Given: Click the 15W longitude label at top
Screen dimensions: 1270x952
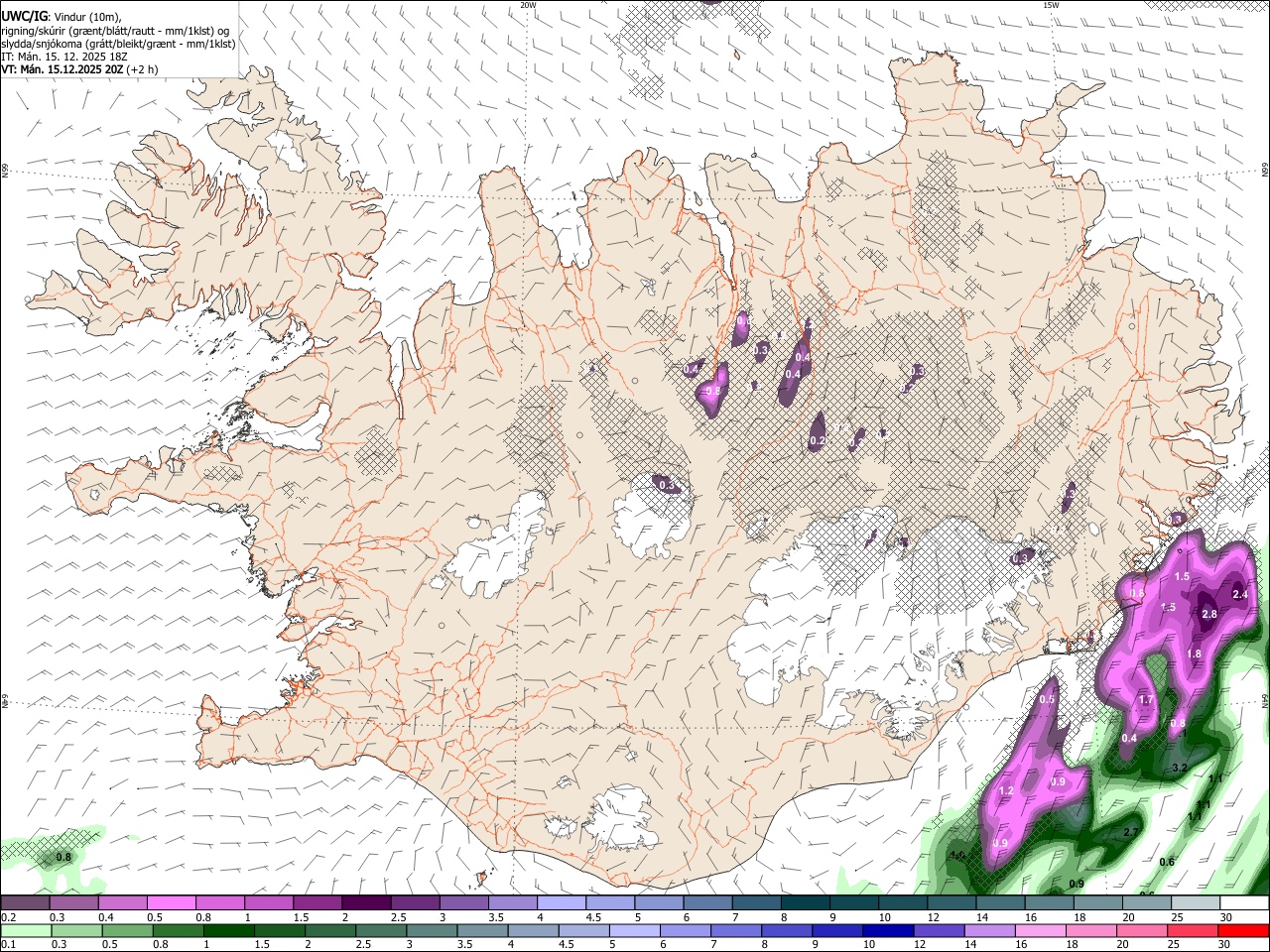Looking at the screenshot, I should click(1050, 5).
